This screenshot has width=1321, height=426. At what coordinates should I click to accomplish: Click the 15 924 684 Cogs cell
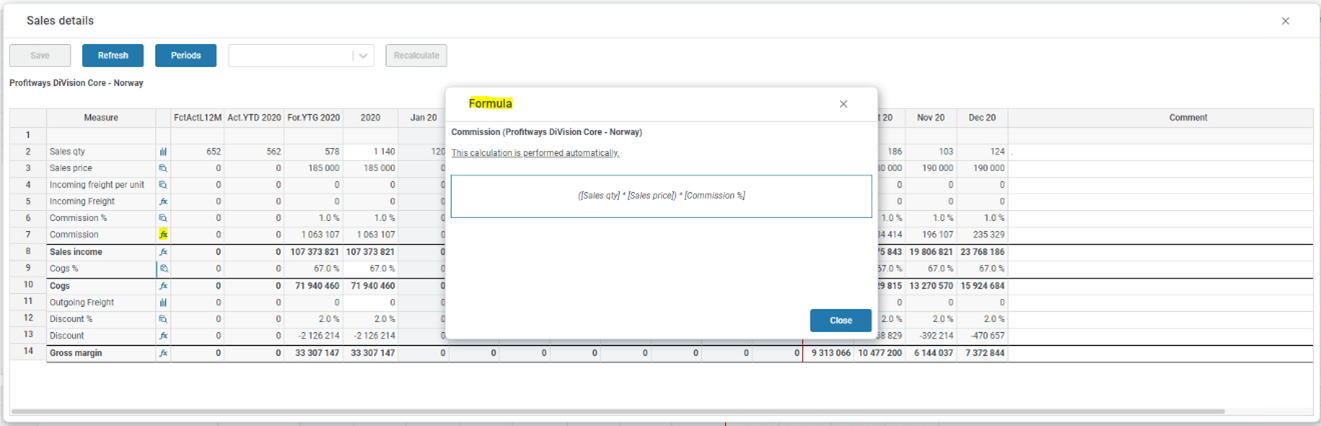(x=982, y=286)
